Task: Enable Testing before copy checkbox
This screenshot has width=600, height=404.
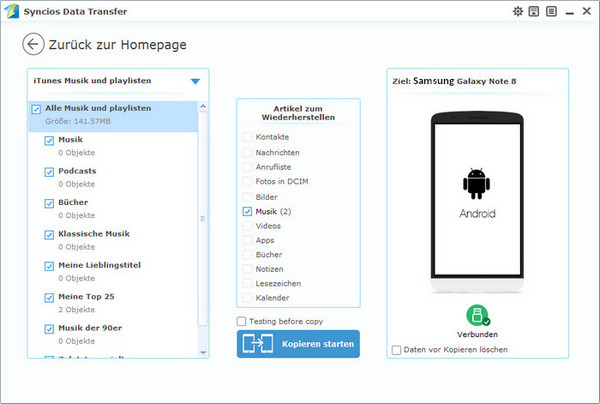Action: click(241, 321)
